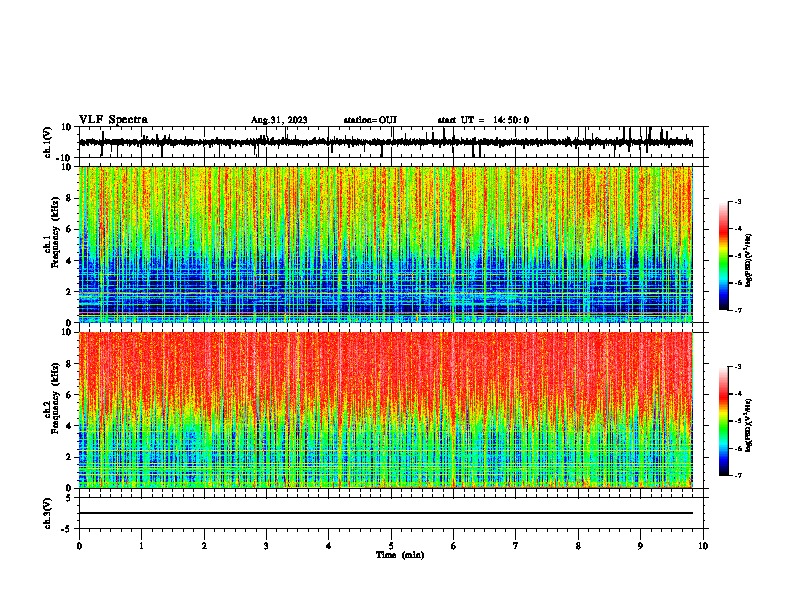Click time axis tick label "4"

(329, 546)
